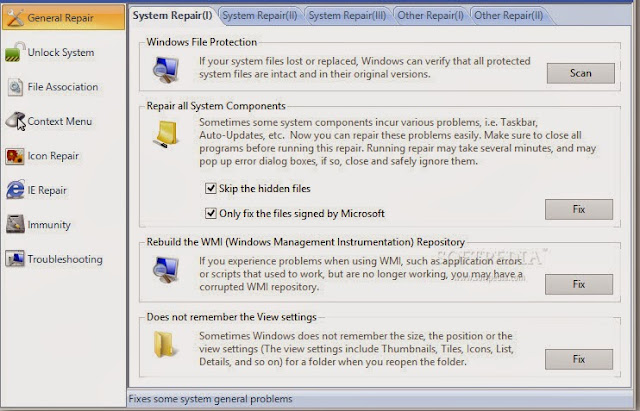Click the File Association icon
Image resolution: width=640 pixels, height=411 pixels.
click(15, 87)
